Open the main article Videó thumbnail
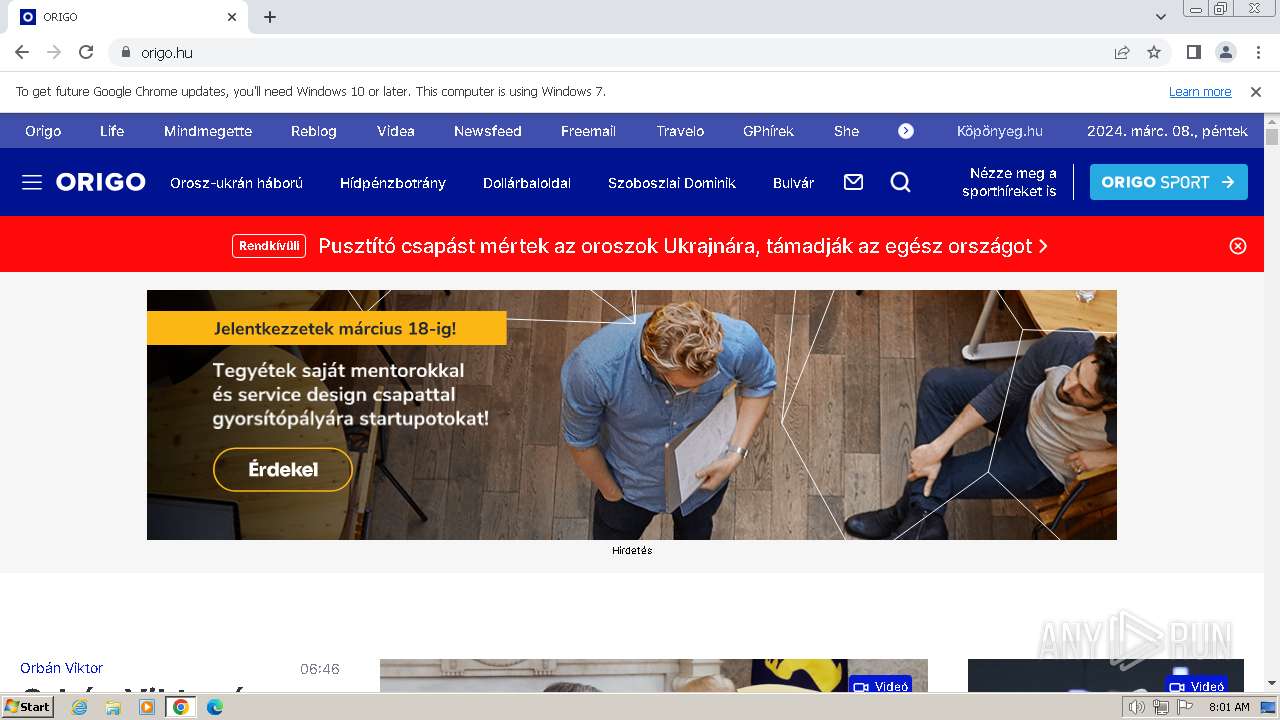 click(x=654, y=676)
